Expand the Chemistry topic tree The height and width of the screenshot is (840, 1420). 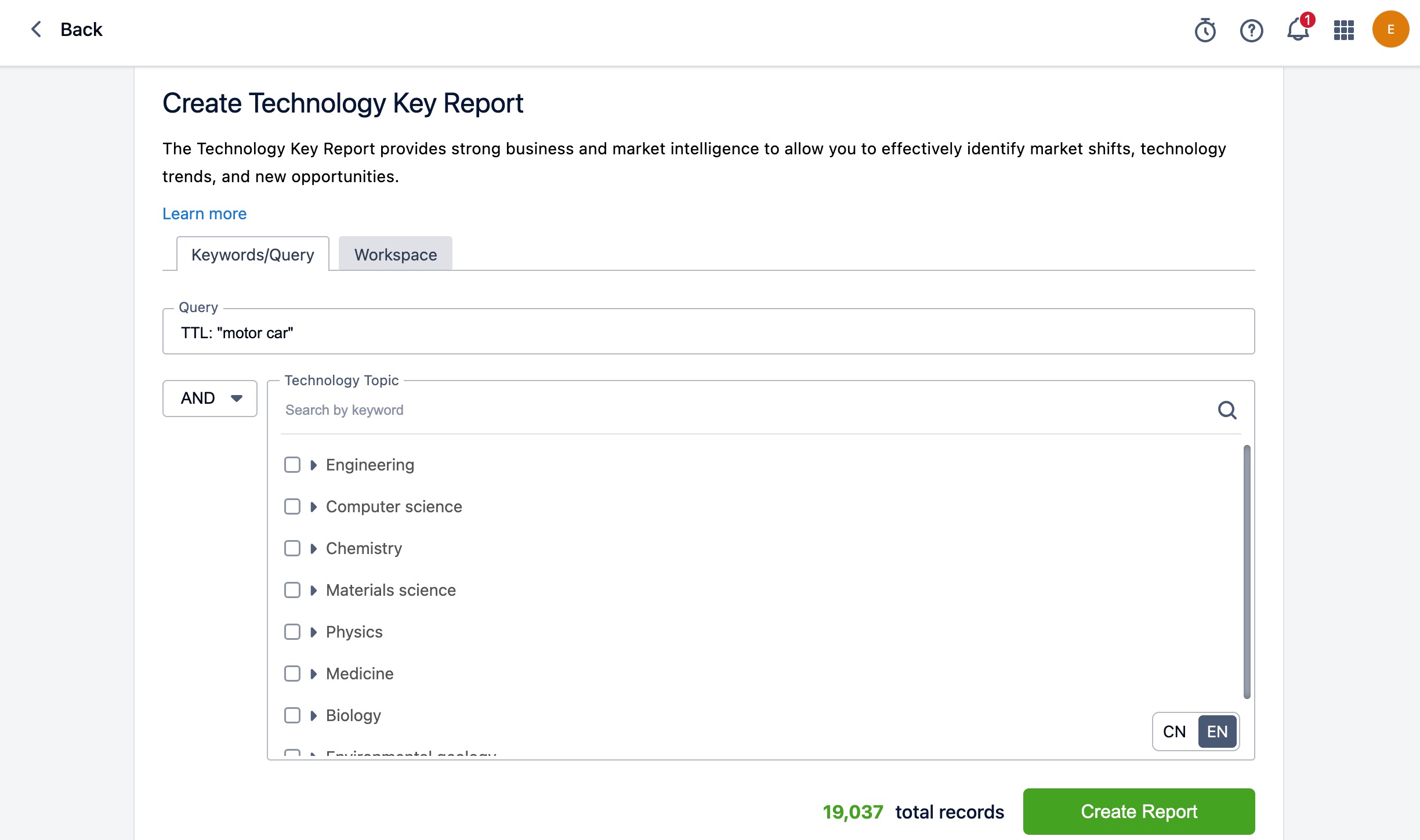tap(313, 548)
